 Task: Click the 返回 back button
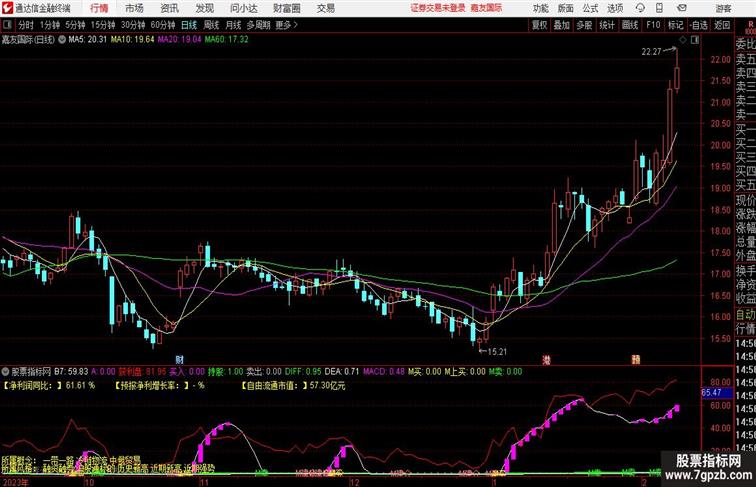click(722, 25)
